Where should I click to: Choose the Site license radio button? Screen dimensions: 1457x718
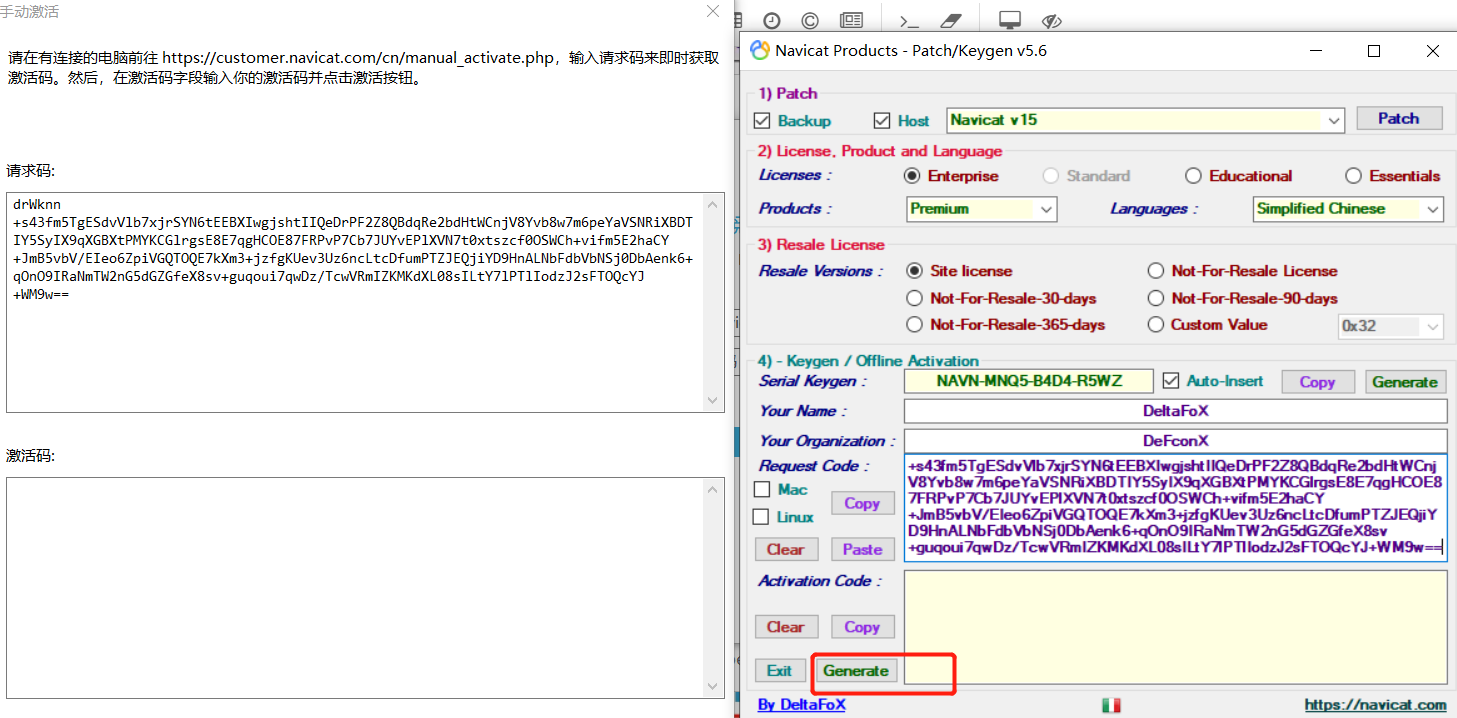tap(914, 271)
